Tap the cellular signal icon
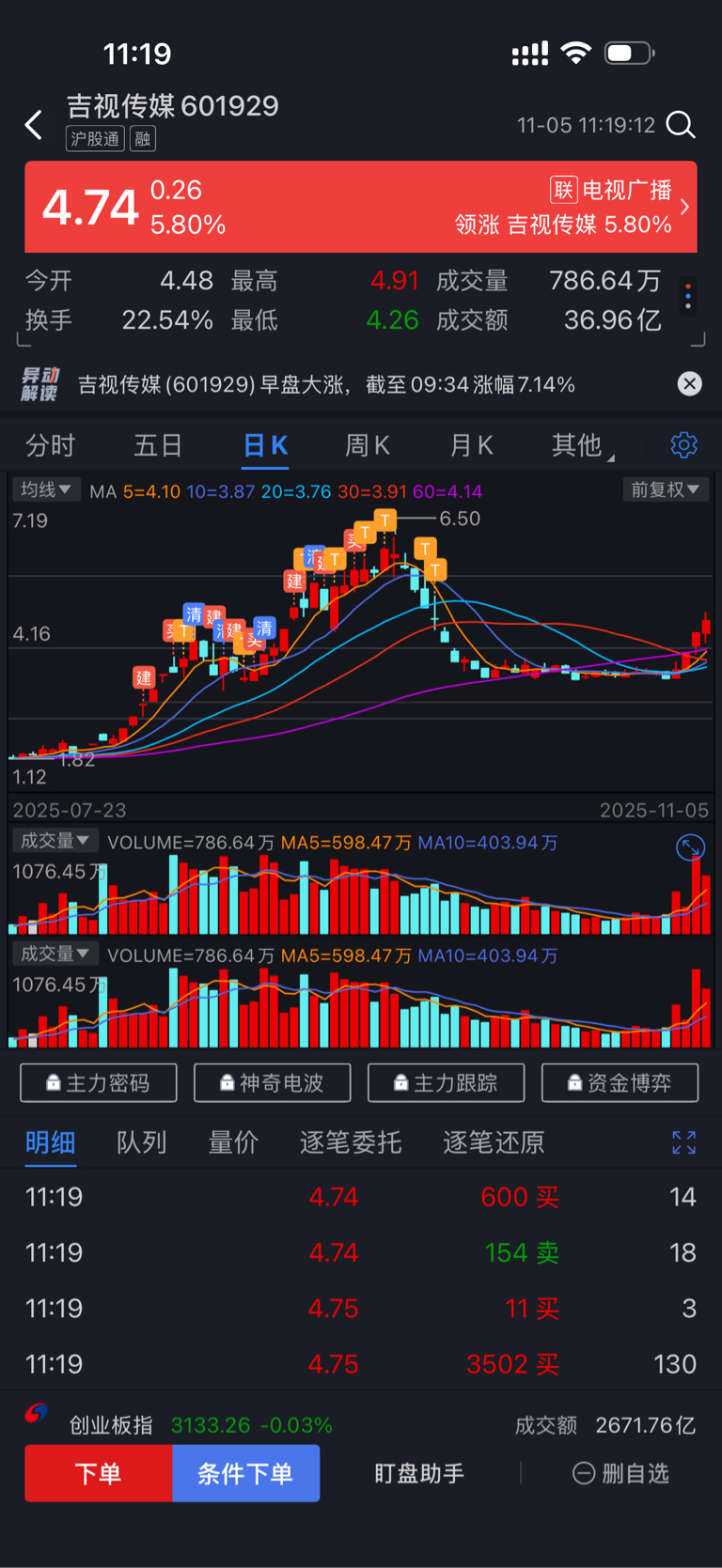Screen dimensions: 722x1568 tap(530, 54)
